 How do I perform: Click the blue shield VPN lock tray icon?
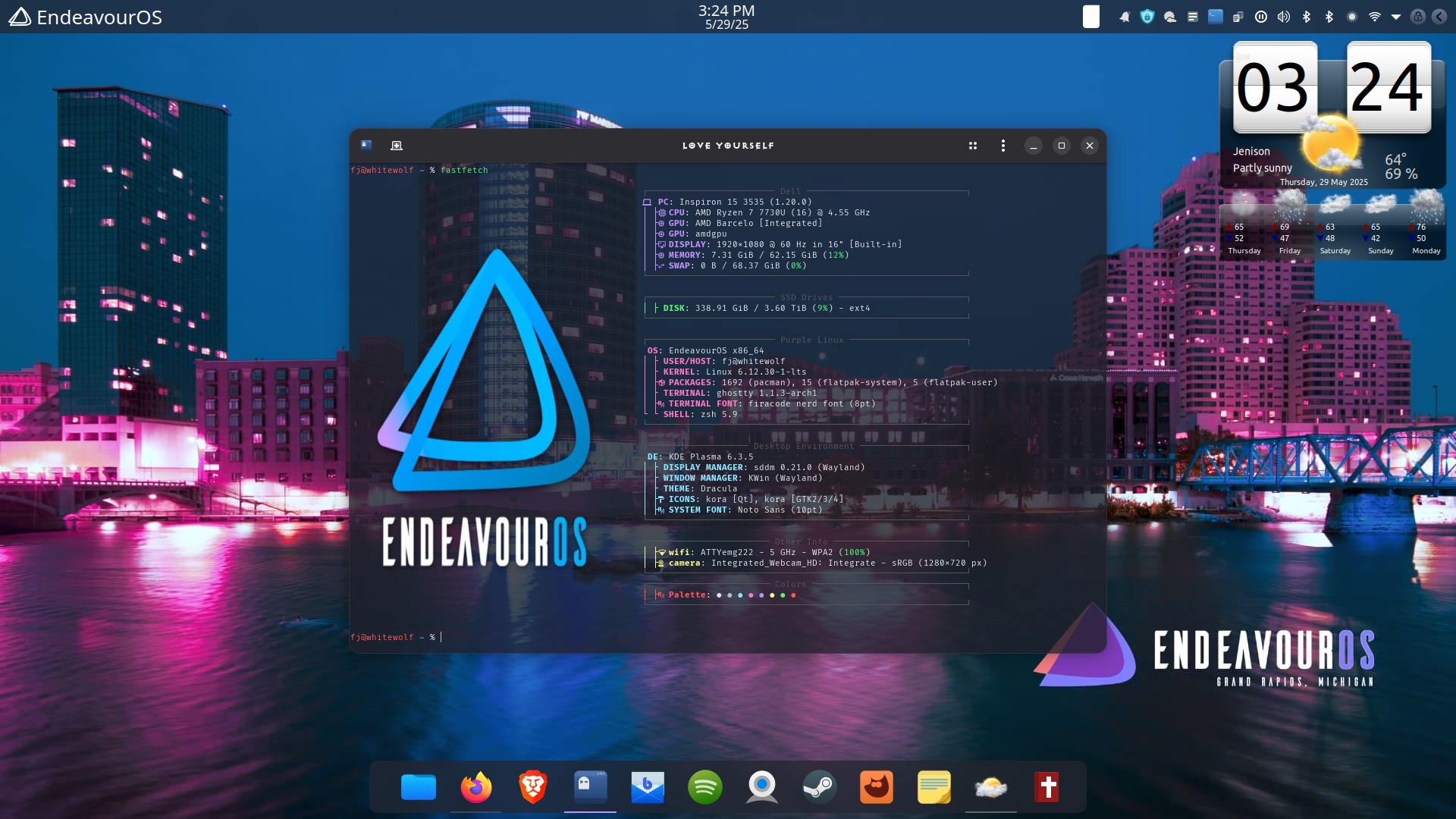[1147, 17]
